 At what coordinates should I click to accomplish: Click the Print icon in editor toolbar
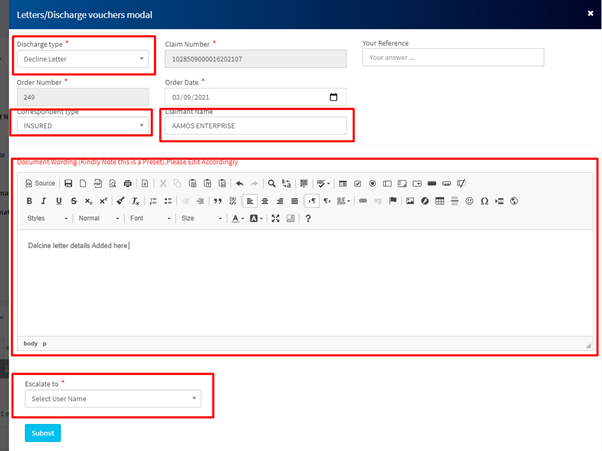tap(127, 183)
